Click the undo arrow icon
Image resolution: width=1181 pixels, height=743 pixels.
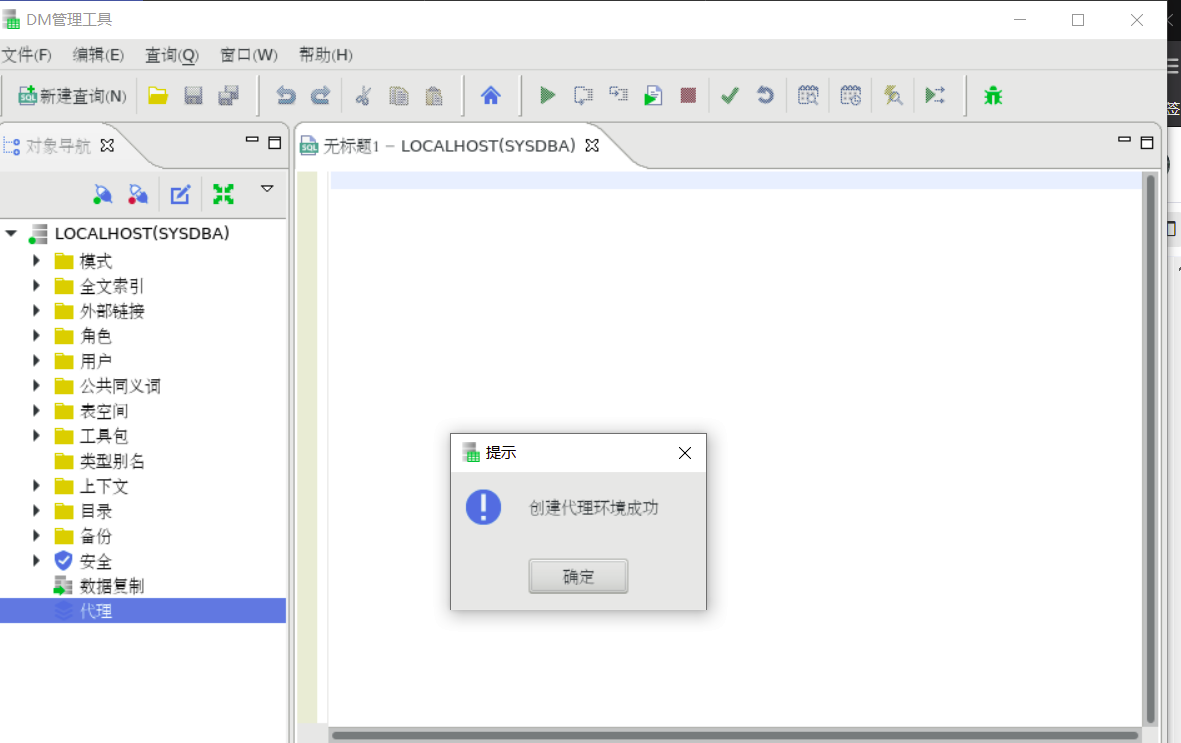click(x=288, y=95)
